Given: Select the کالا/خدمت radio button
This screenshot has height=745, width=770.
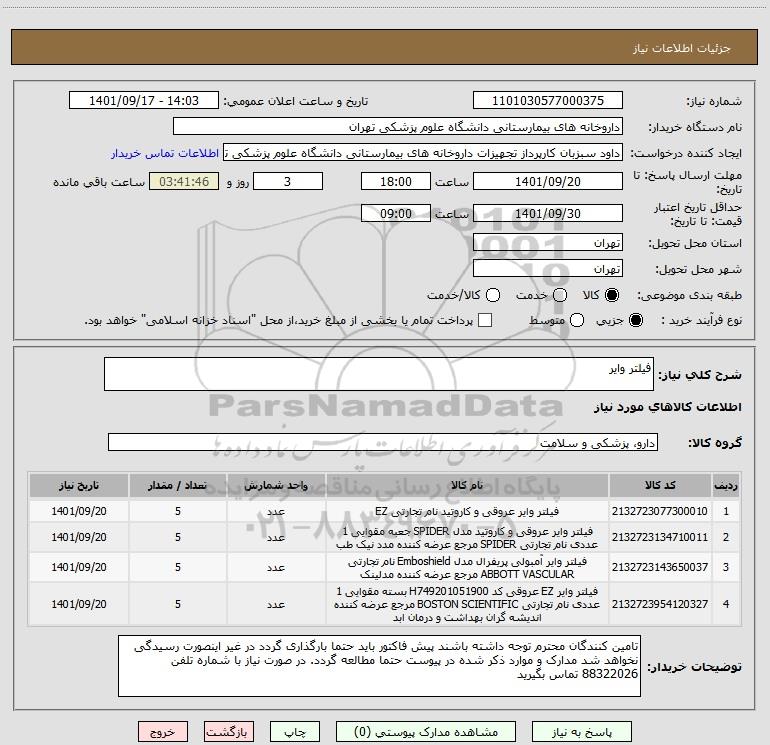Looking at the screenshot, I should [493, 295].
